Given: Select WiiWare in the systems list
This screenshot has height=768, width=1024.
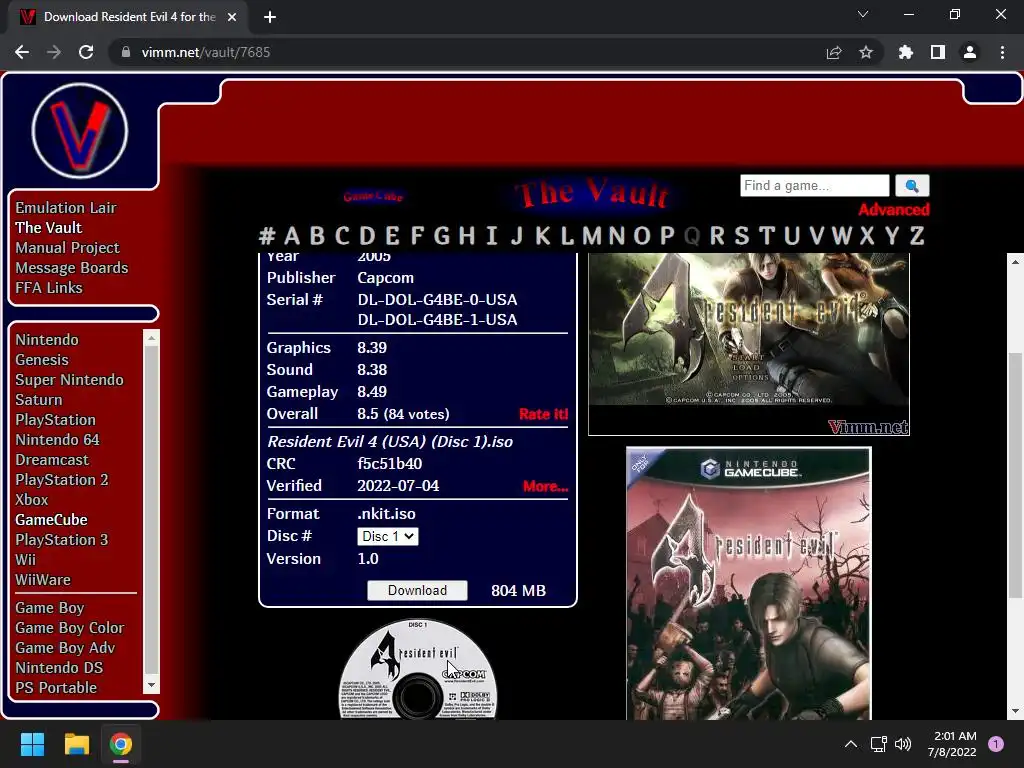Looking at the screenshot, I should [42, 580].
